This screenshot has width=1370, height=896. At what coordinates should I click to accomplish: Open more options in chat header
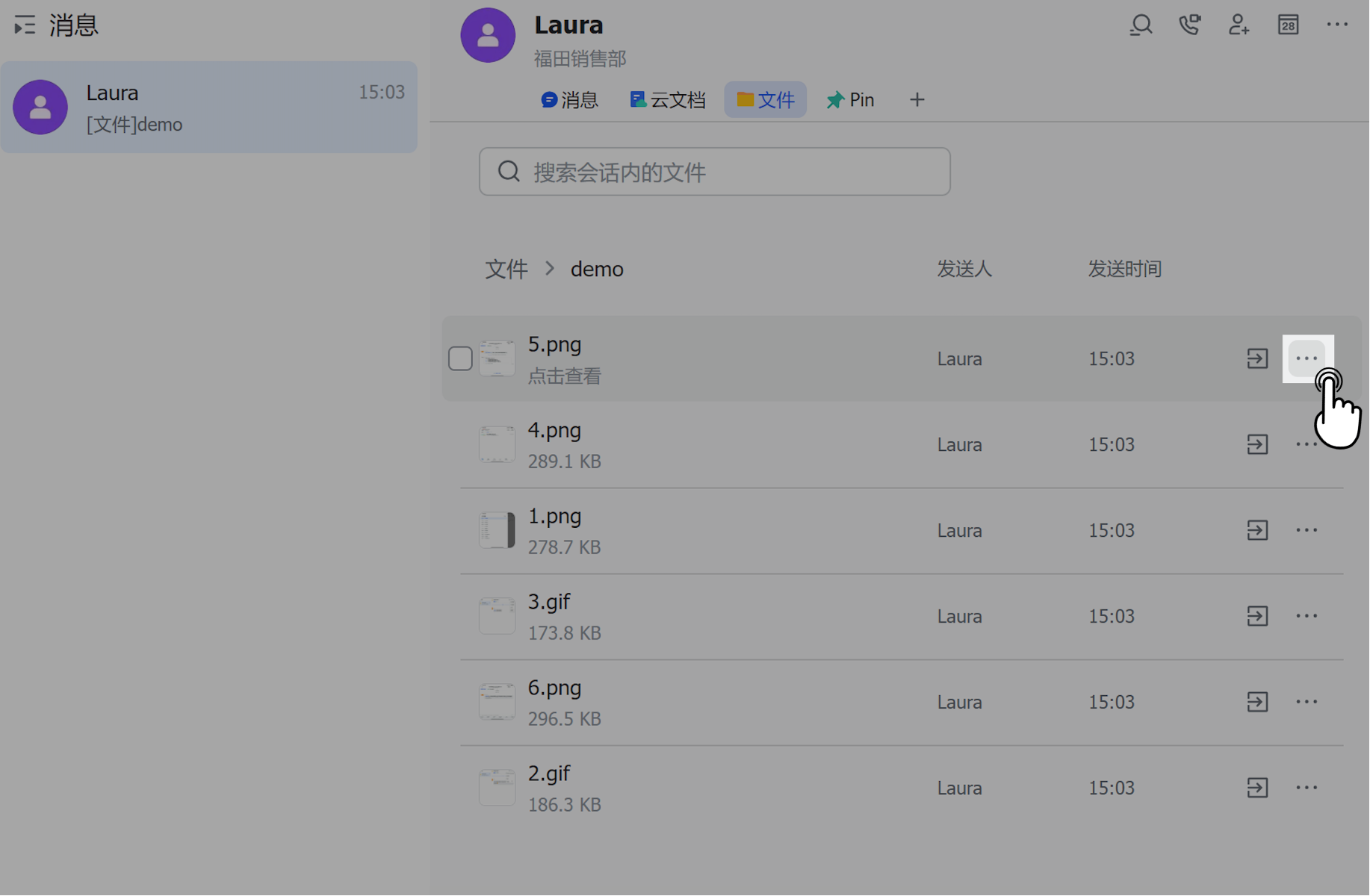[x=1336, y=25]
